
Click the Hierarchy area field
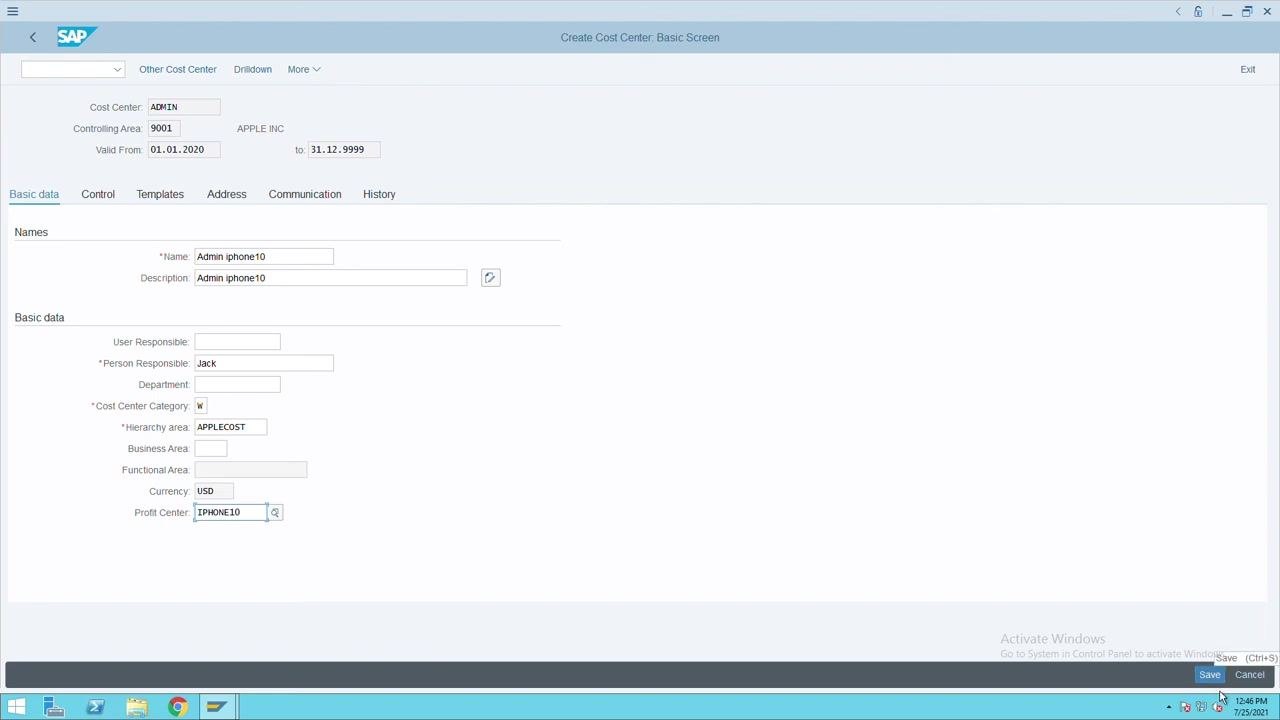pyautogui.click(x=230, y=427)
